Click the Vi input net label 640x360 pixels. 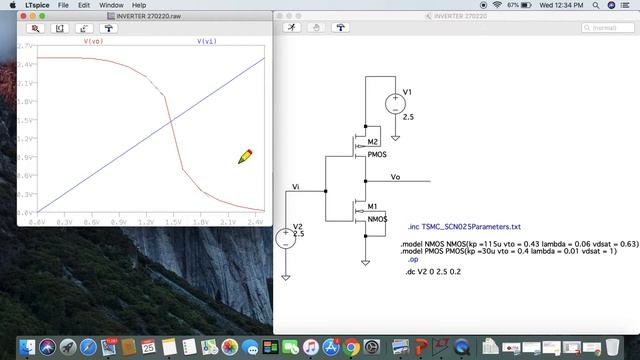pyautogui.click(x=296, y=187)
